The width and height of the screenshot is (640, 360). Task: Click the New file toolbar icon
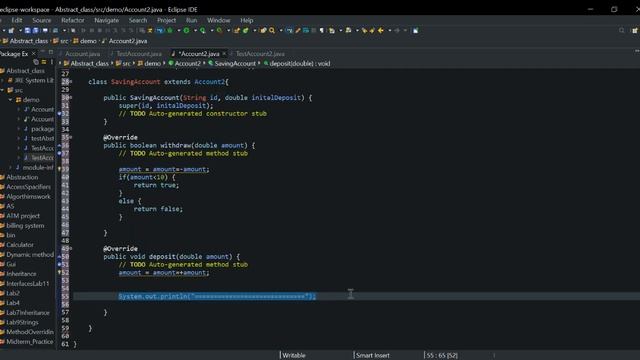click(11, 31)
